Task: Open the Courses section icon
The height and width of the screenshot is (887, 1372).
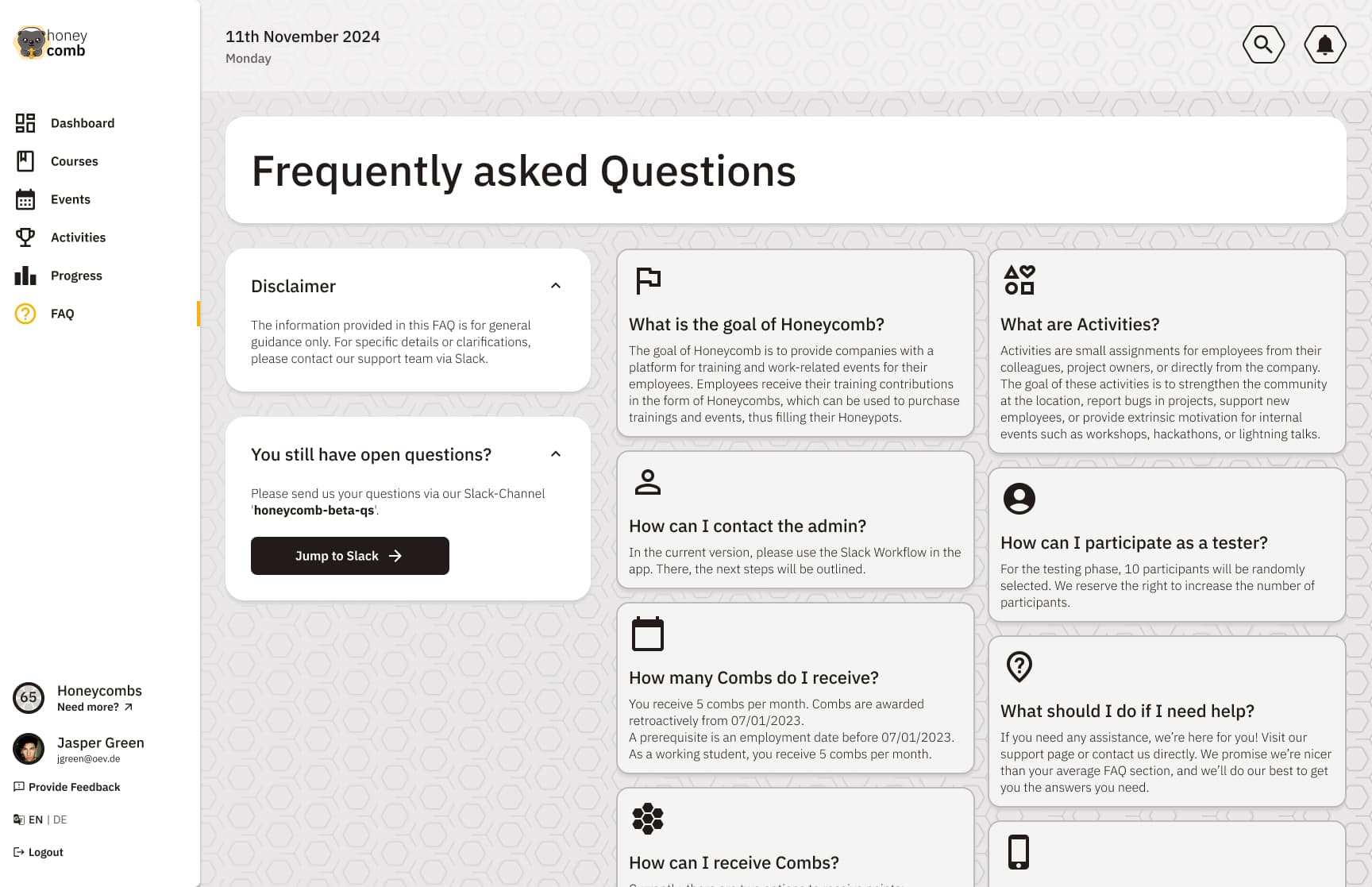Action: pyautogui.click(x=25, y=161)
